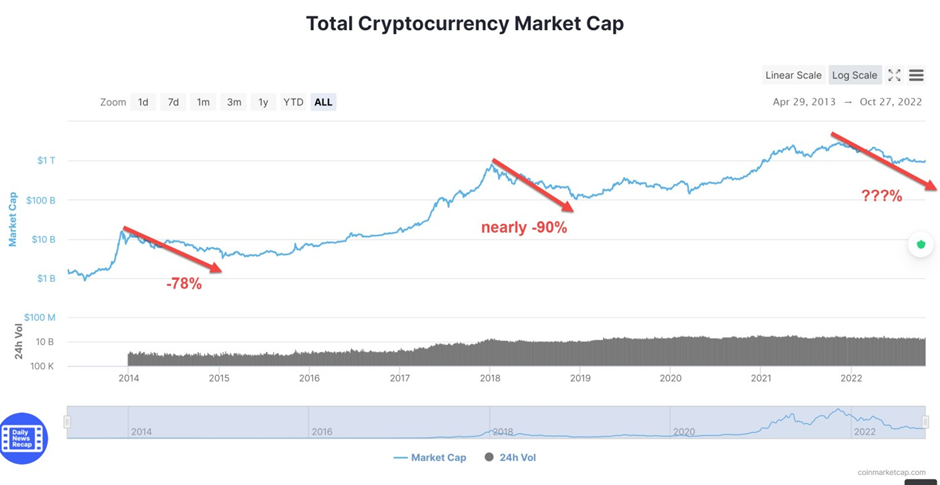
Task: Select the 1d zoom range
Action: (143, 102)
